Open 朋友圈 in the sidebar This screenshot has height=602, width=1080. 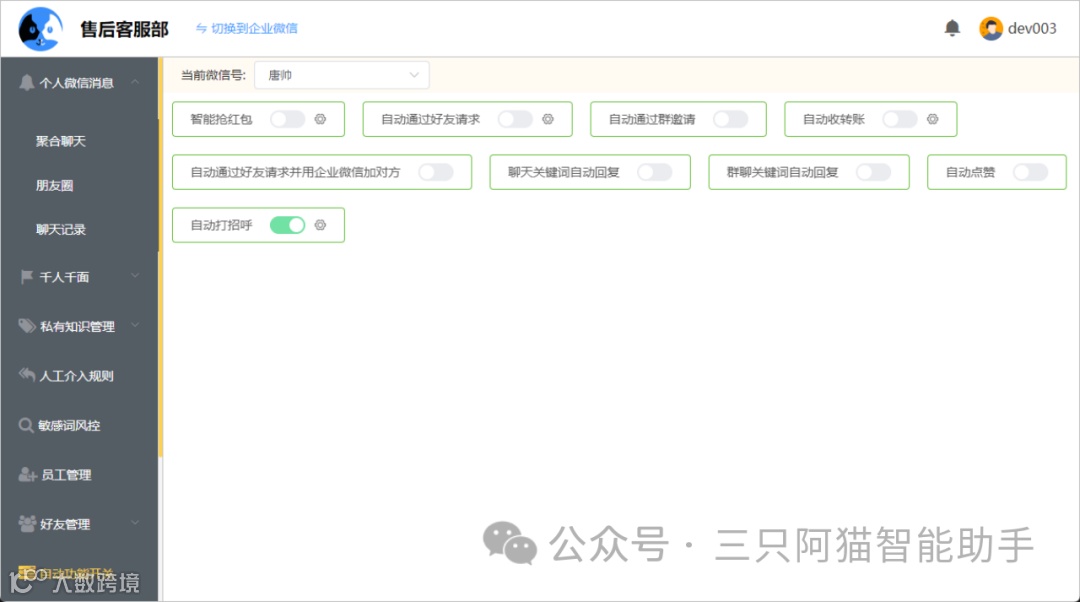point(54,185)
